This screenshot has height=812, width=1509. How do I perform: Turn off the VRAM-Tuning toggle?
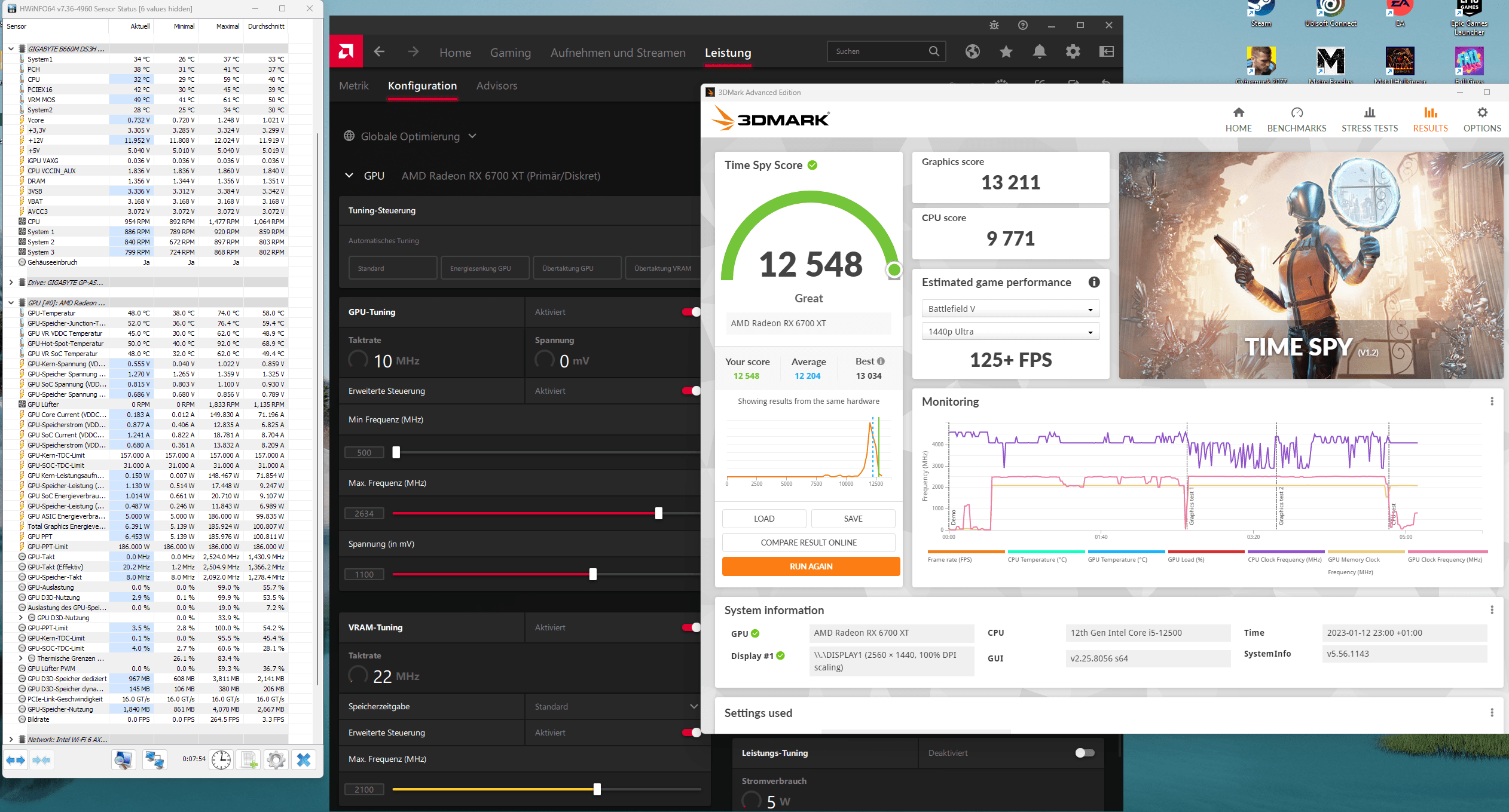[x=691, y=627]
